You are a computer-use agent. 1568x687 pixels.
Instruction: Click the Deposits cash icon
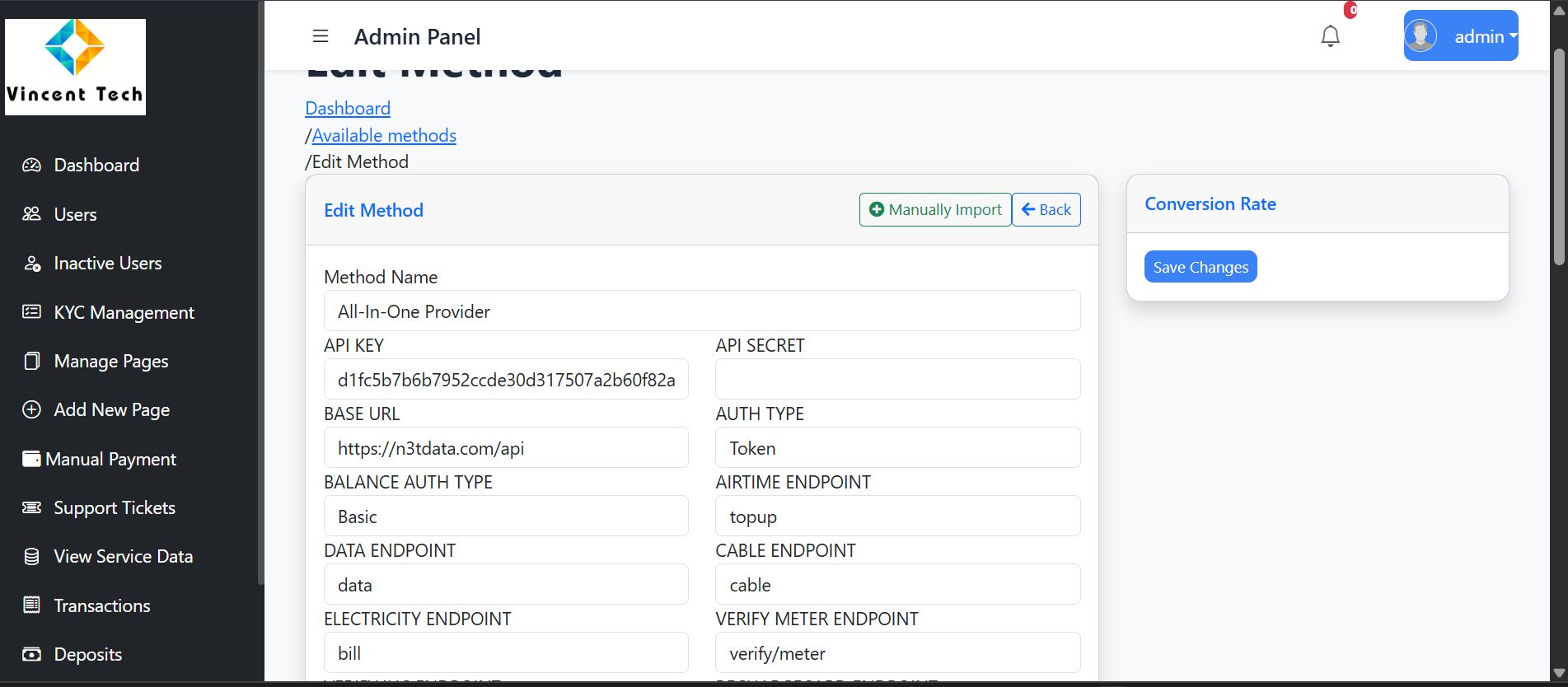(31, 654)
